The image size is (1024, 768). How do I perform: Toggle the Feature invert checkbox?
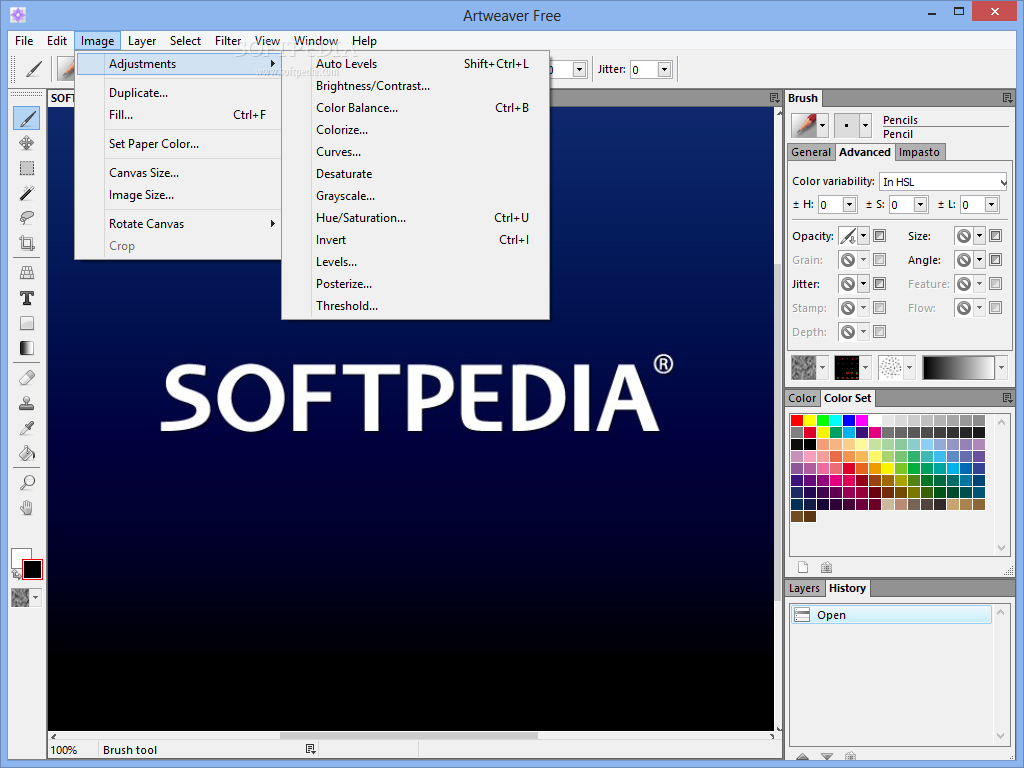(995, 283)
